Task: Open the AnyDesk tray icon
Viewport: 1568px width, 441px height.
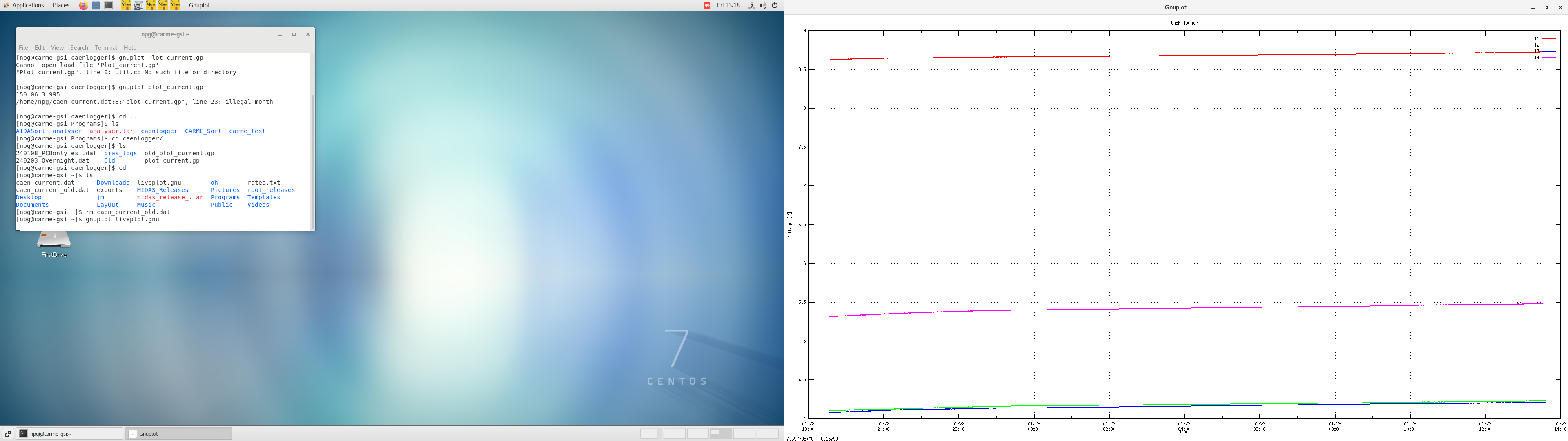Action: click(x=707, y=5)
